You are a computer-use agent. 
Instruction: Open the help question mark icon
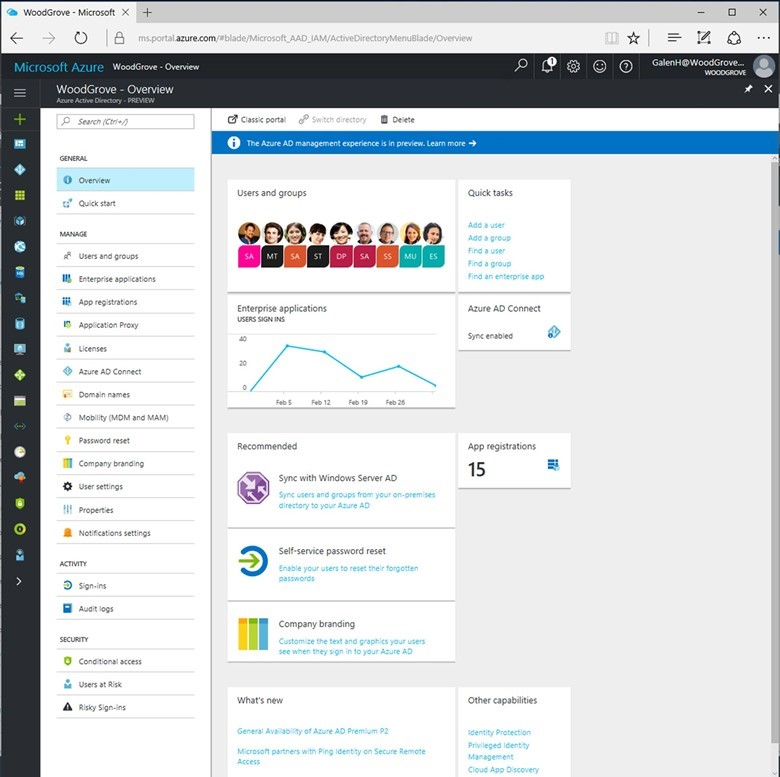point(626,66)
